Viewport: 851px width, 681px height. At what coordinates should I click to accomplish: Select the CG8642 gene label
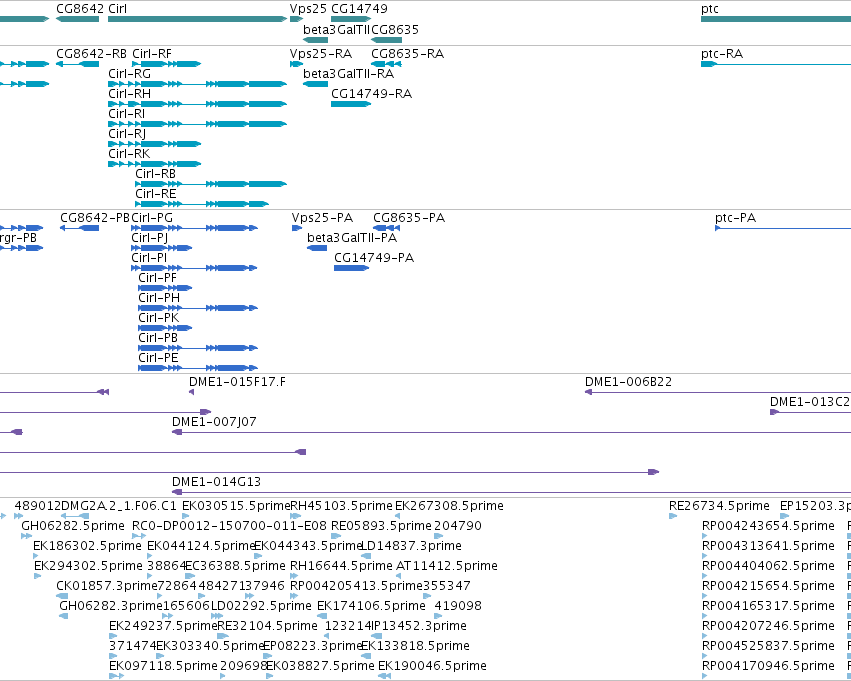80,9
